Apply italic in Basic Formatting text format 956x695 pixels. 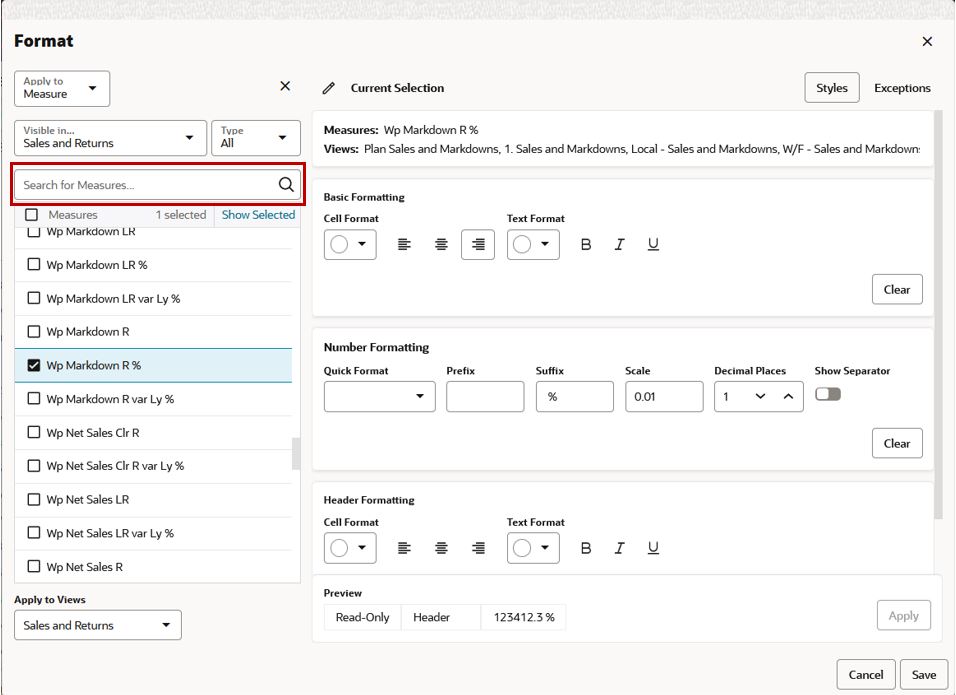(619, 245)
